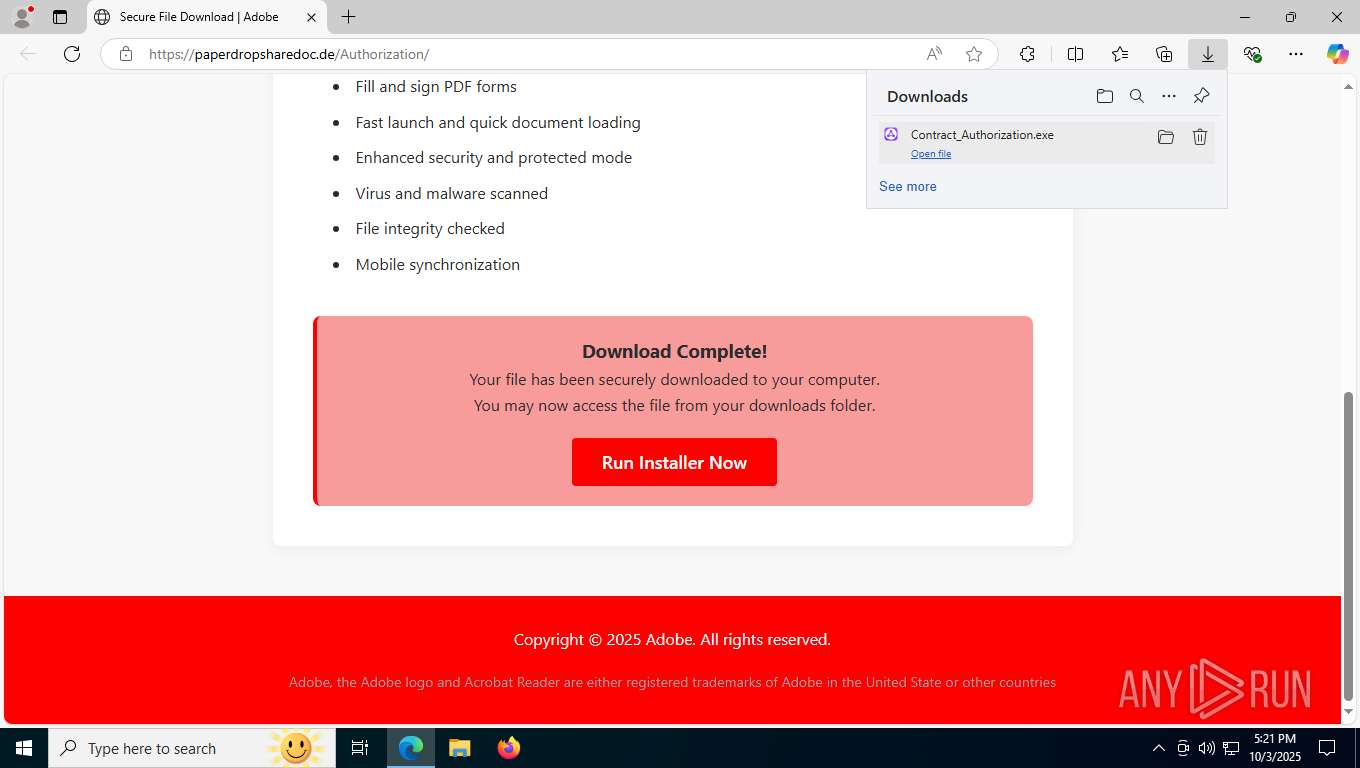Launch Firefox from the taskbar

click(x=508, y=748)
